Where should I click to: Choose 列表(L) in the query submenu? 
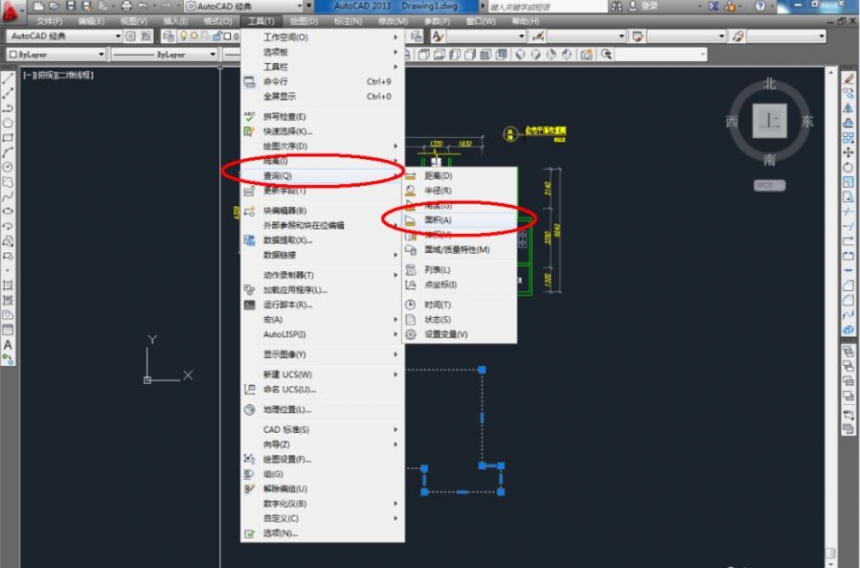click(460, 270)
